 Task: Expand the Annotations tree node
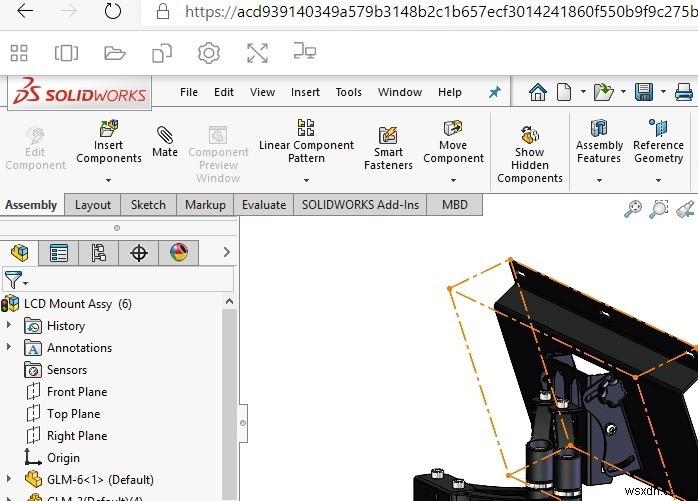(x=8, y=347)
